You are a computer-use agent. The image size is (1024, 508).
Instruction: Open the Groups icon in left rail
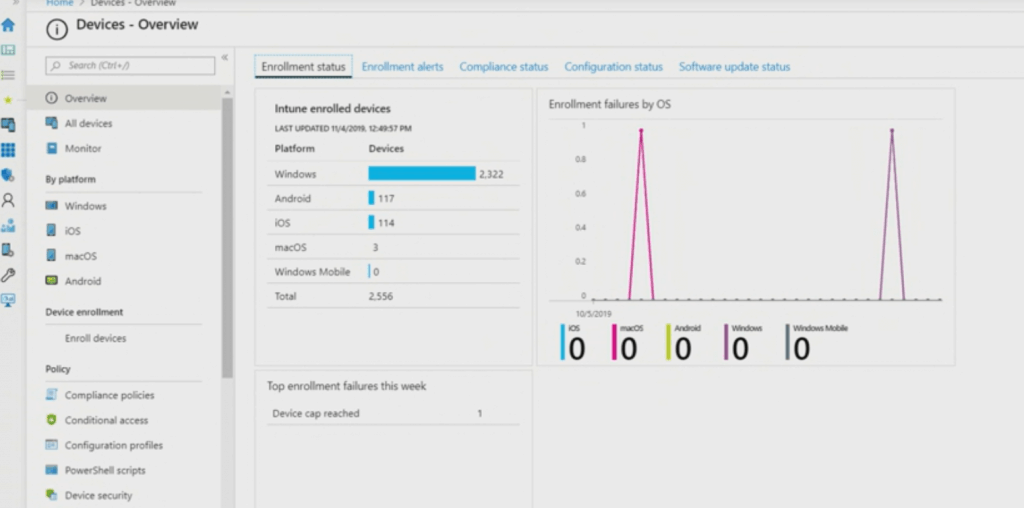click(x=8, y=225)
